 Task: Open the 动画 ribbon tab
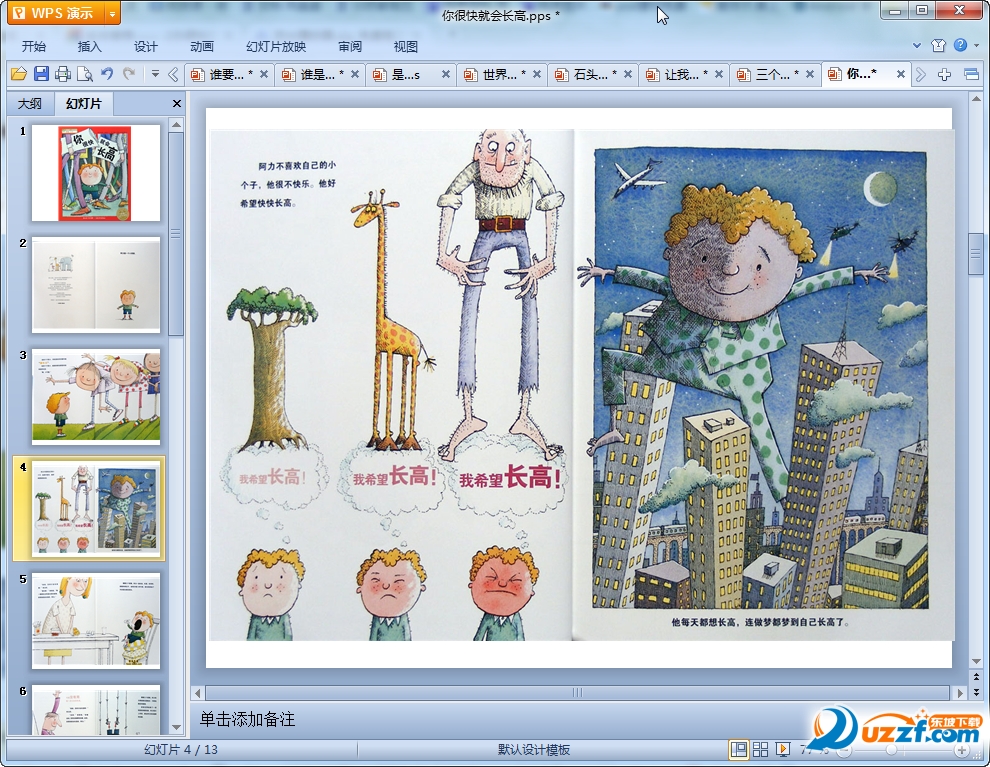[x=201, y=46]
